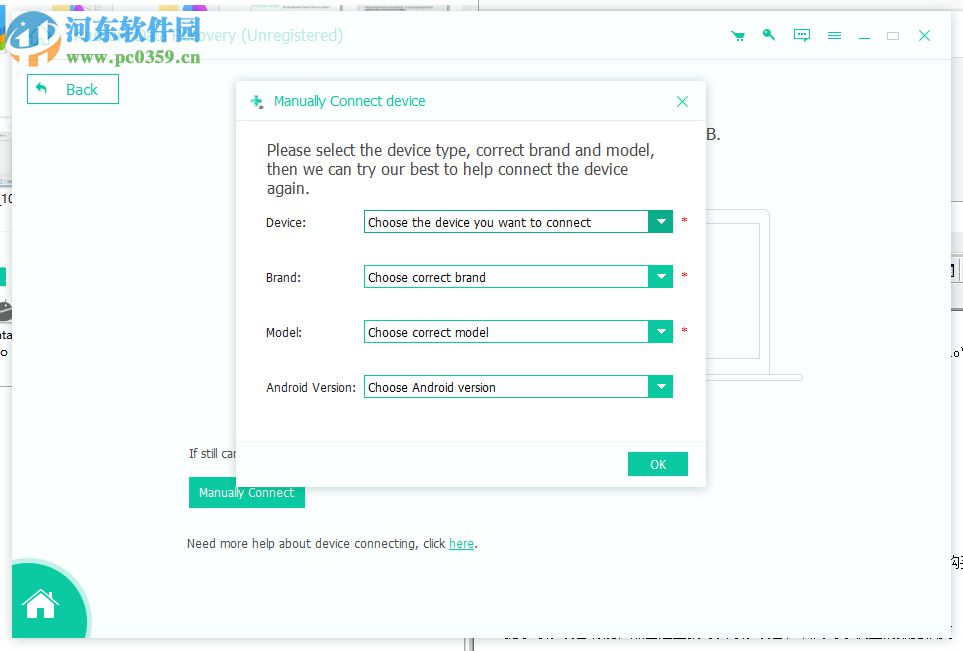Click the Home icon in bottom-left corner
Viewport: 963px width, 651px height.
[x=42, y=602]
